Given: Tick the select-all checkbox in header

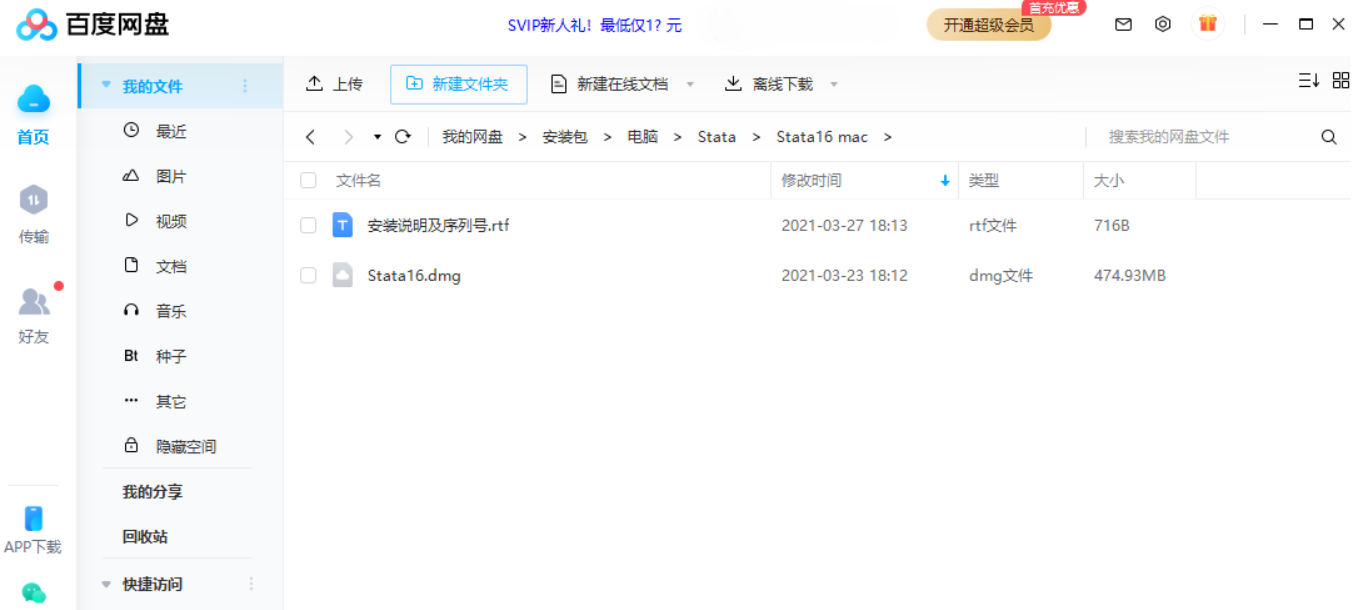Looking at the screenshot, I should tap(308, 180).
